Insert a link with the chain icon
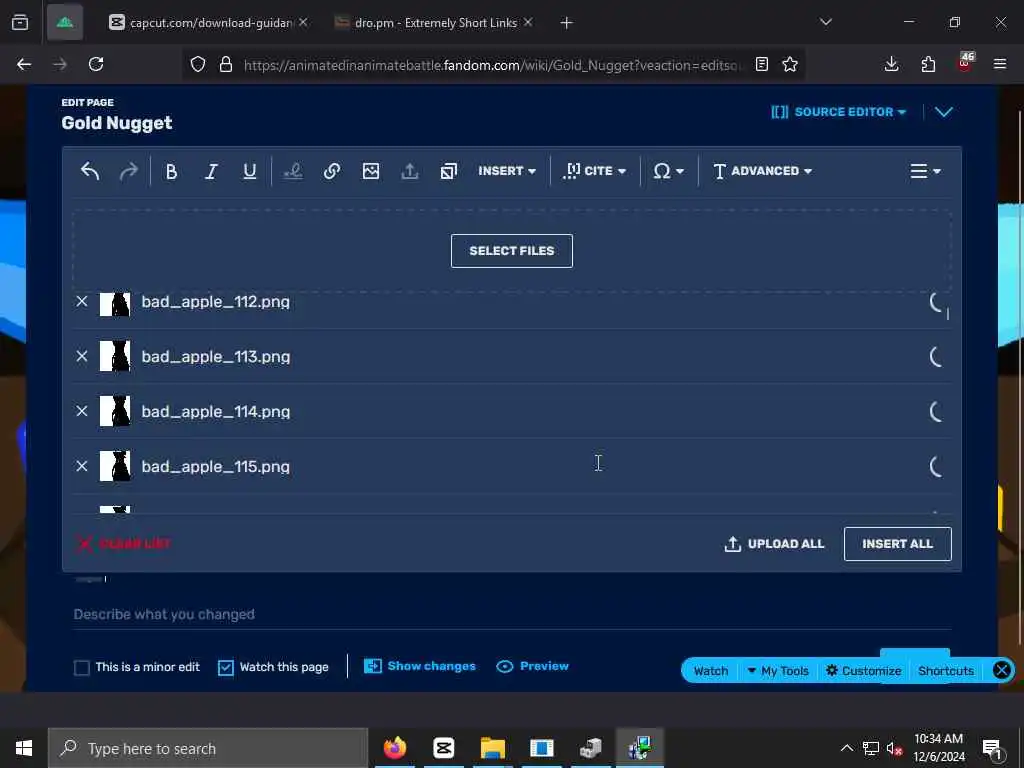The height and width of the screenshot is (768, 1024). tap(332, 171)
